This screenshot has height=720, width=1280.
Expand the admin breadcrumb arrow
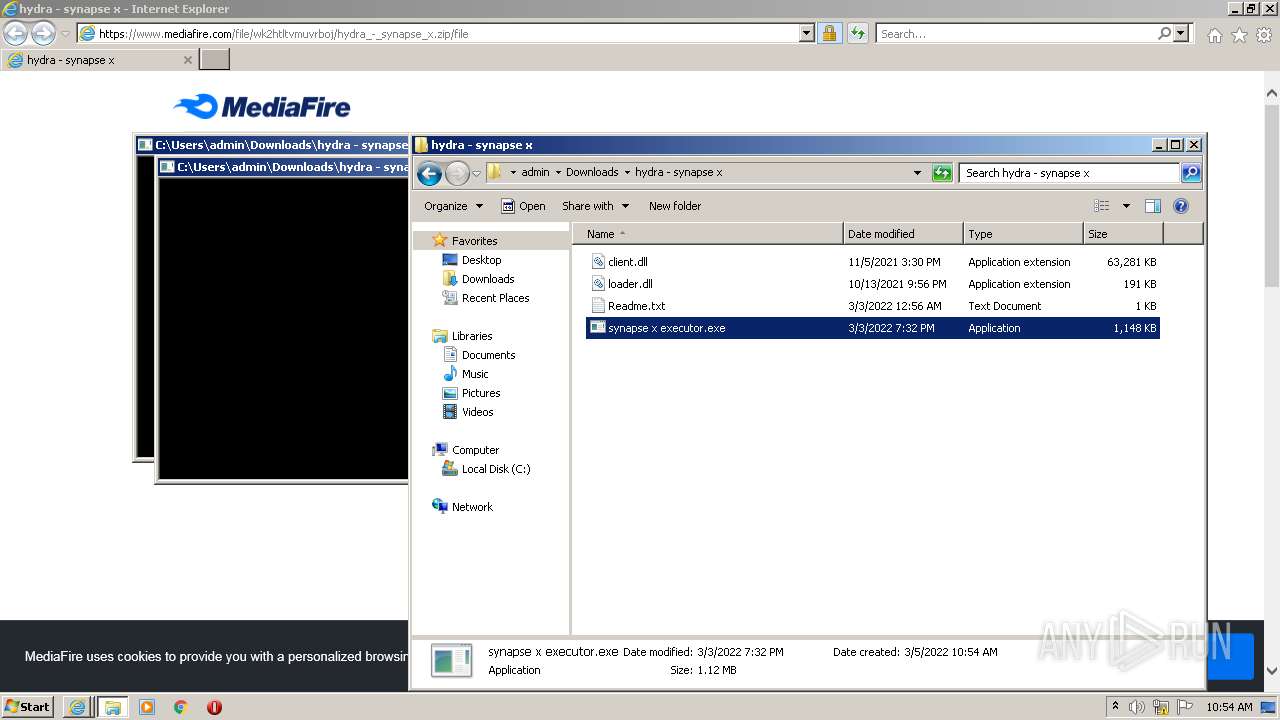[558, 172]
